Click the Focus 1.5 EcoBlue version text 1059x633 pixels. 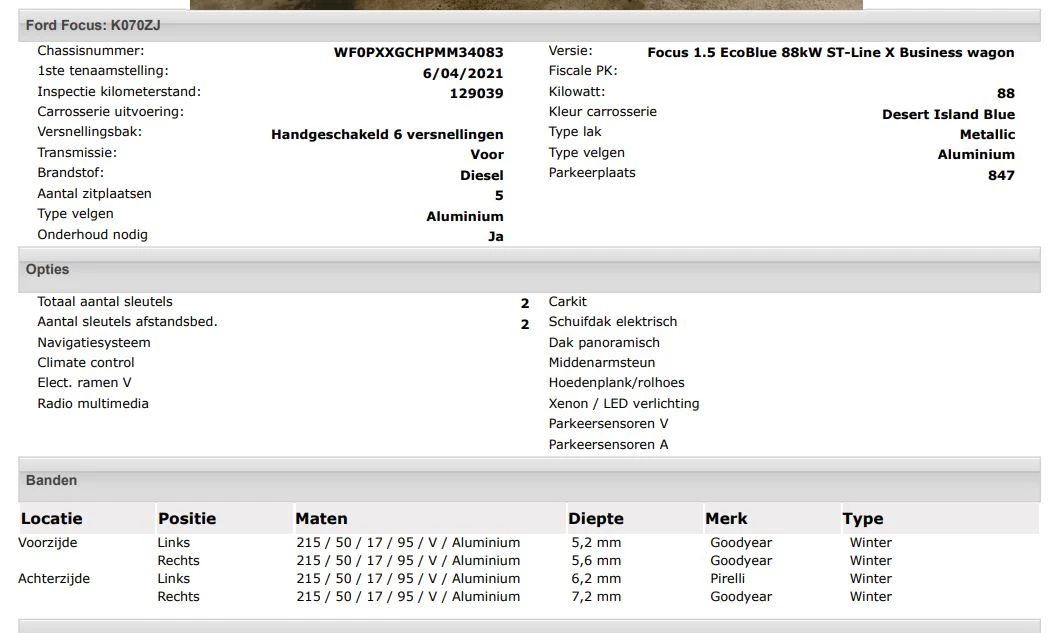tap(830, 52)
